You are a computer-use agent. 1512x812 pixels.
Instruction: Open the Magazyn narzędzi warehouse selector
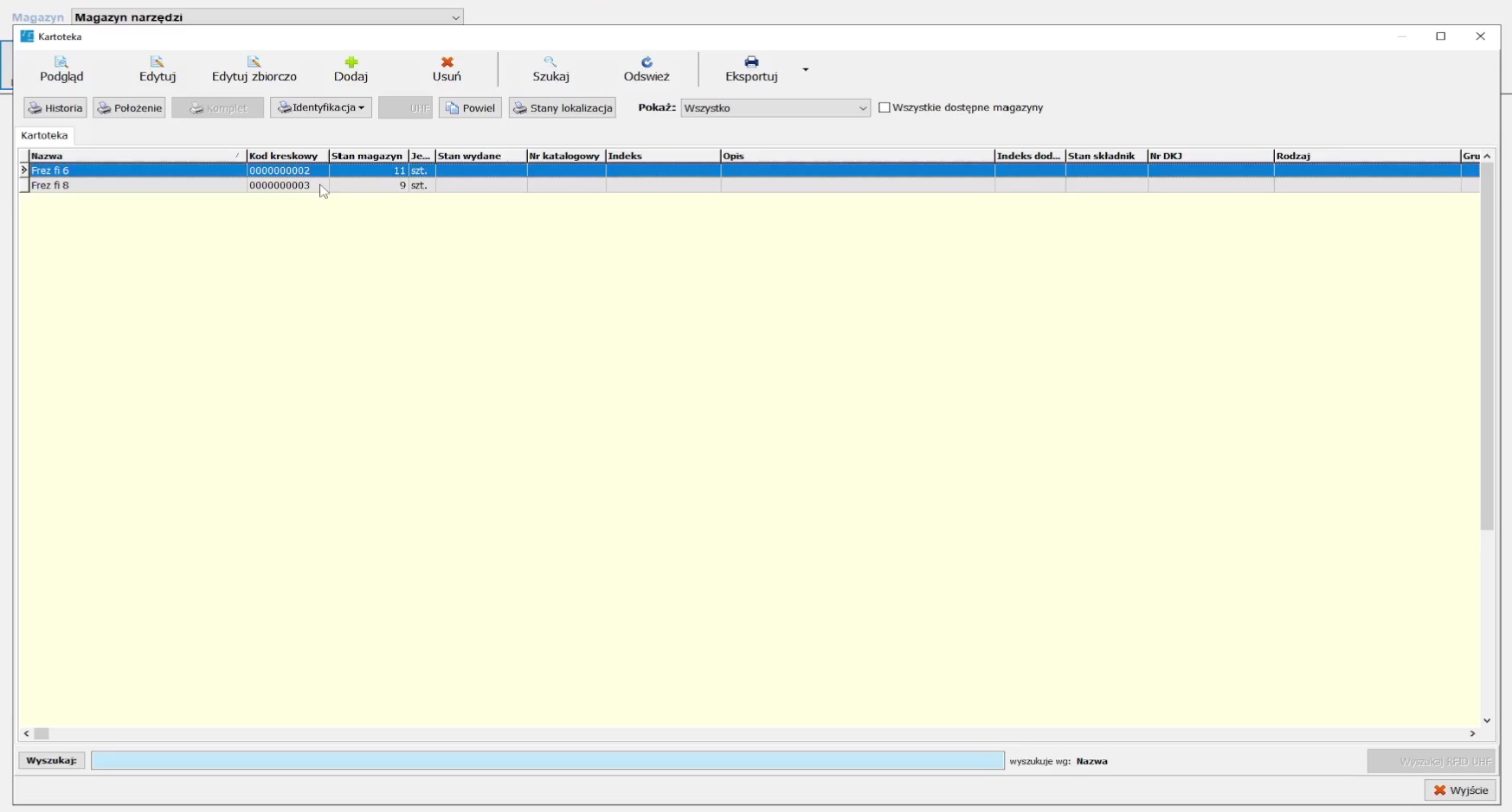pos(267,17)
